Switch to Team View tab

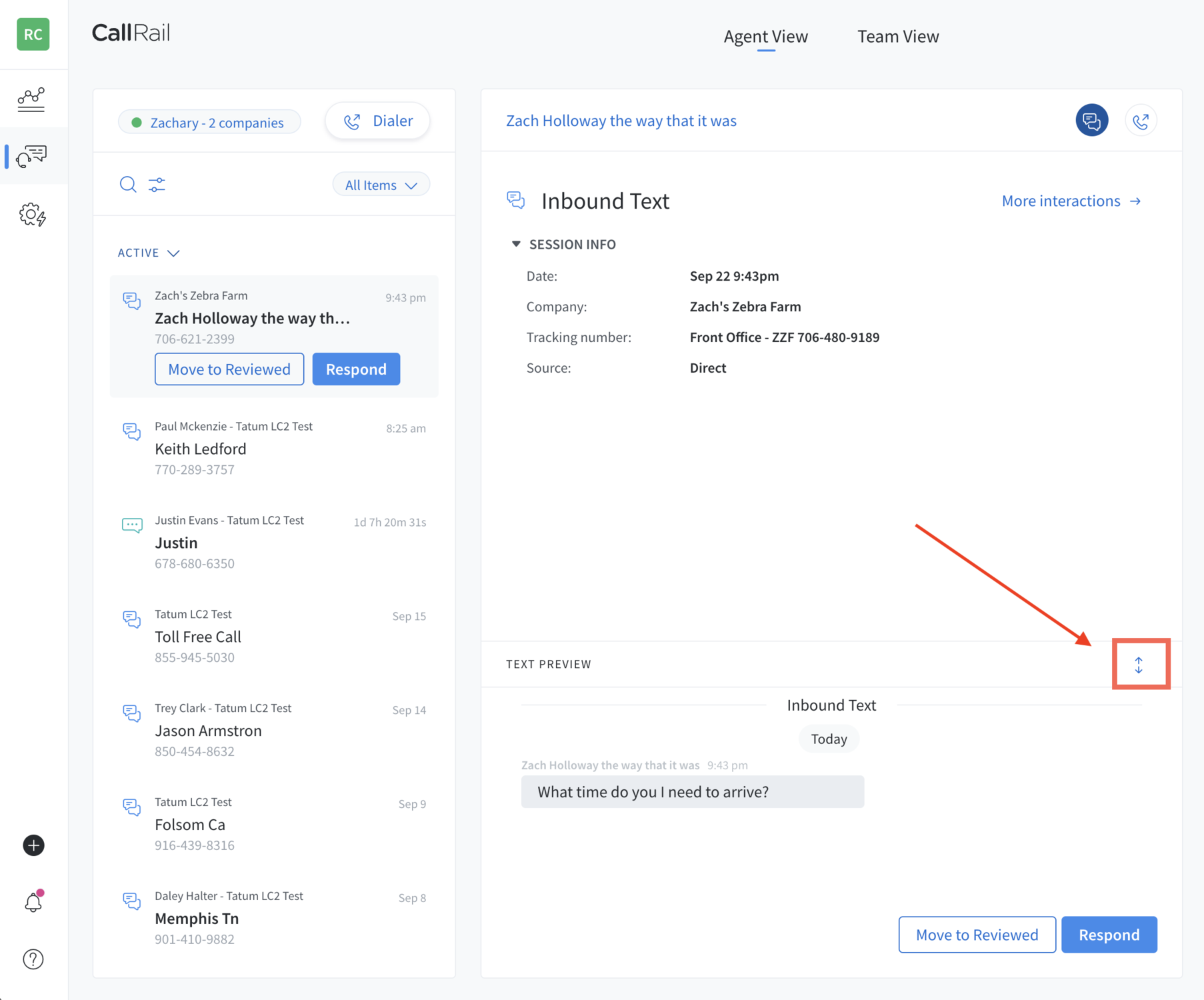click(x=898, y=36)
